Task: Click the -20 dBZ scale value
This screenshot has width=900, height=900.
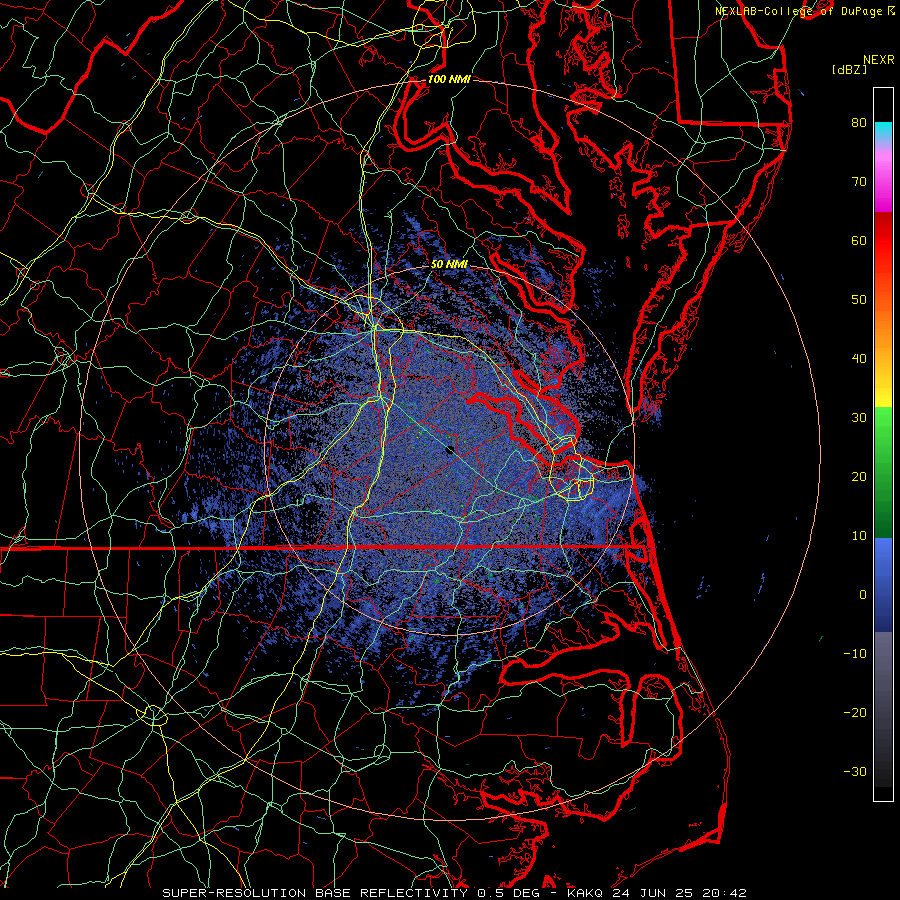Action: 855,712
